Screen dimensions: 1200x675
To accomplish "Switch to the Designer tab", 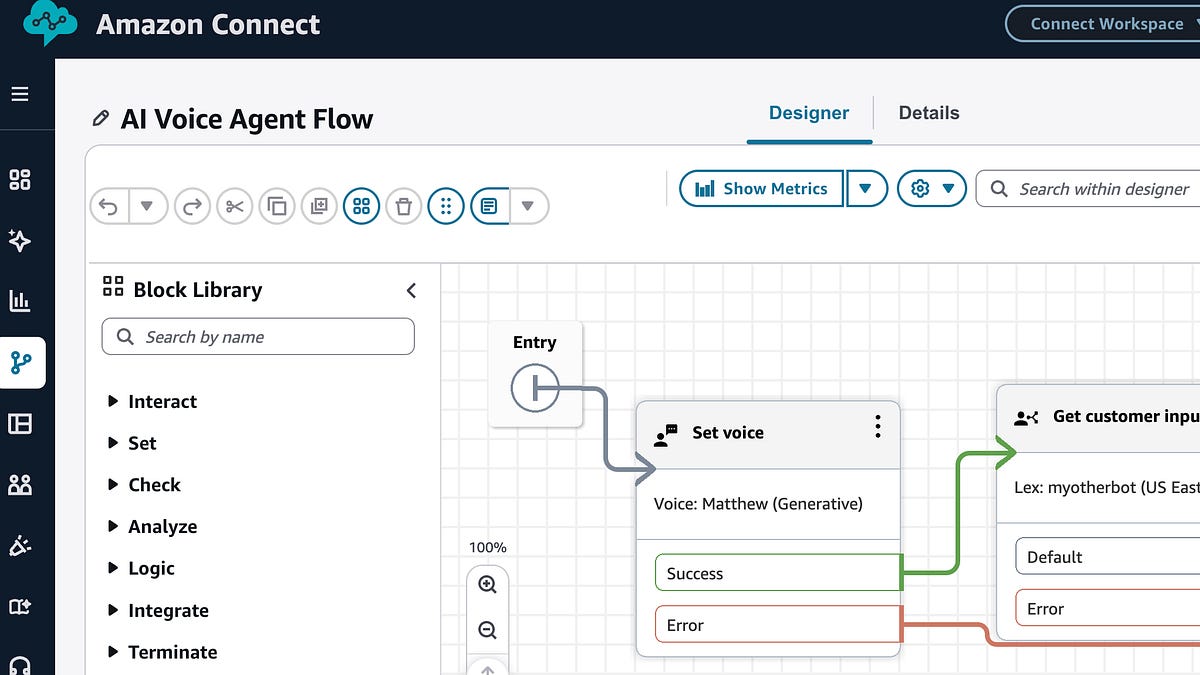I will (x=809, y=113).
